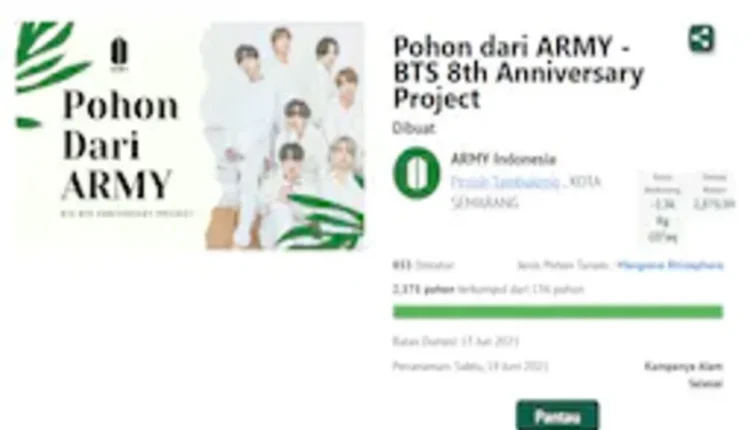
Task: Click the ARMY Indonesia round green logo
Action: coord(416,173)
